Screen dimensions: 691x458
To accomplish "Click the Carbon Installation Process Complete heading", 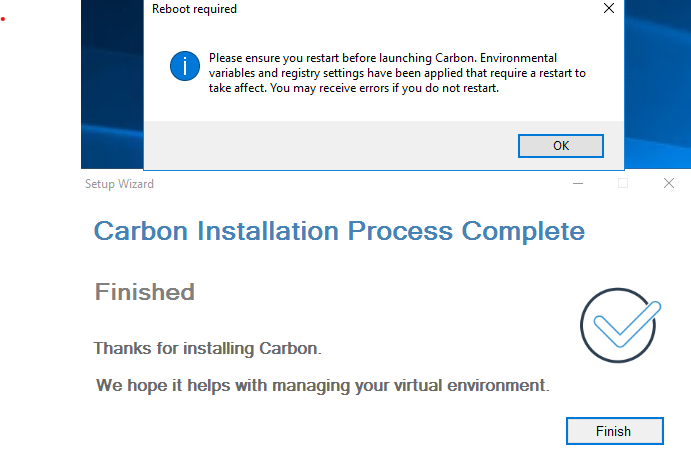I will pyautogui.click(x=339, y=231).
